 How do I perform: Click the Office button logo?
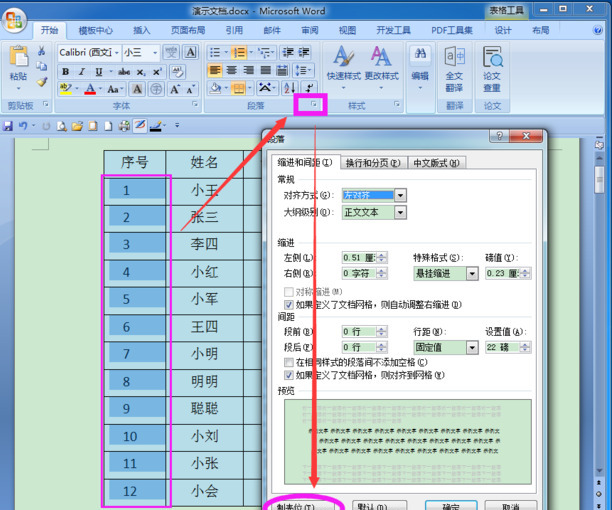coord(14,20)
